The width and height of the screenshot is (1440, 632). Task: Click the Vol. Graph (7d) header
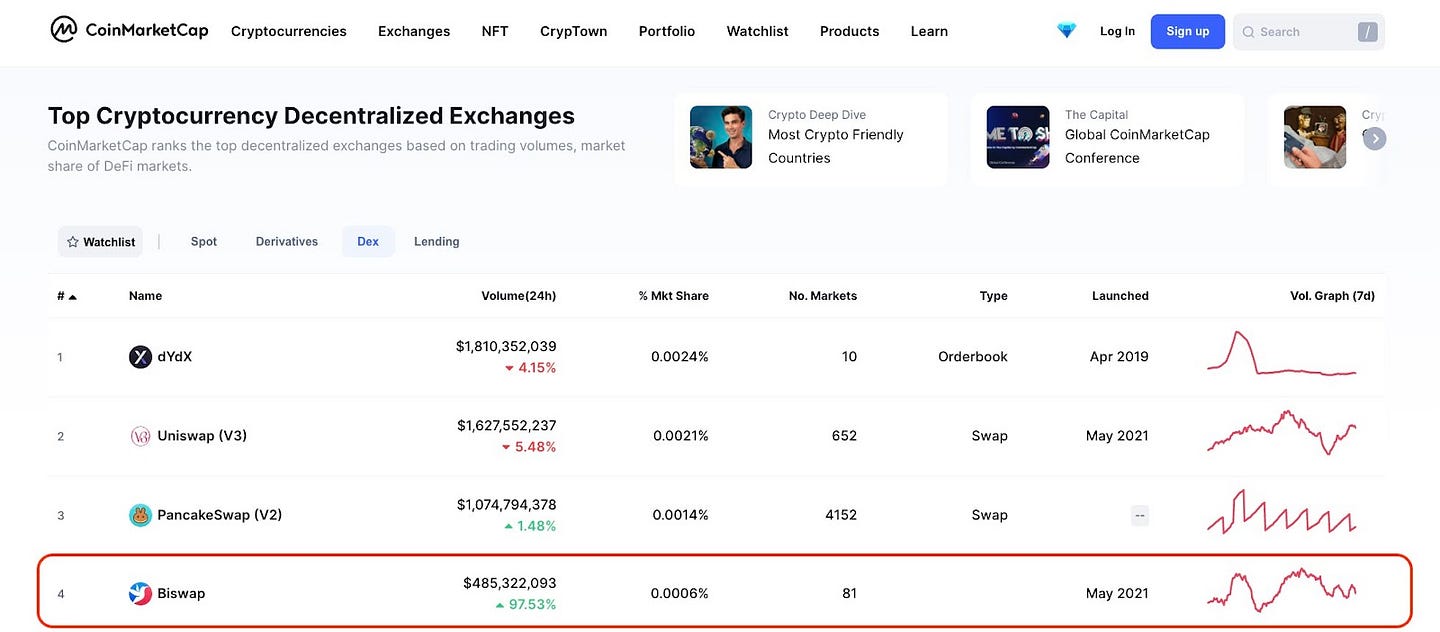1332,296
